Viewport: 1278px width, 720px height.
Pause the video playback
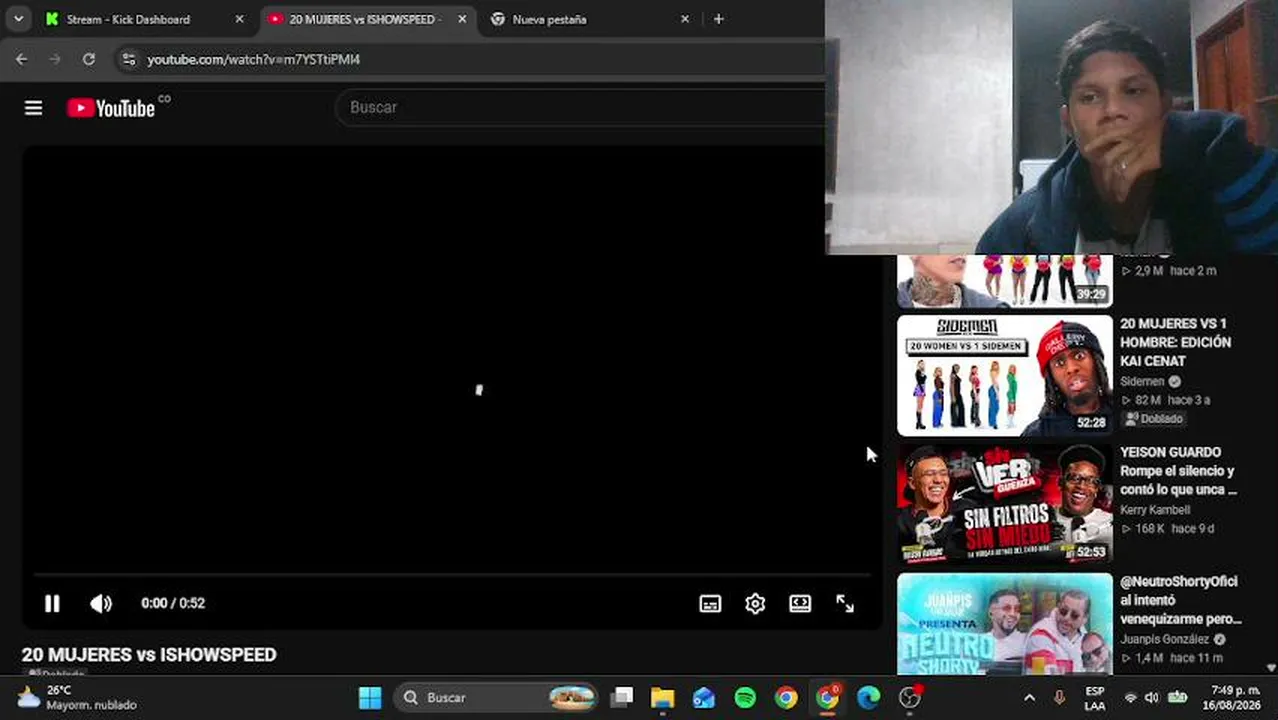click(x=52, y=603)
